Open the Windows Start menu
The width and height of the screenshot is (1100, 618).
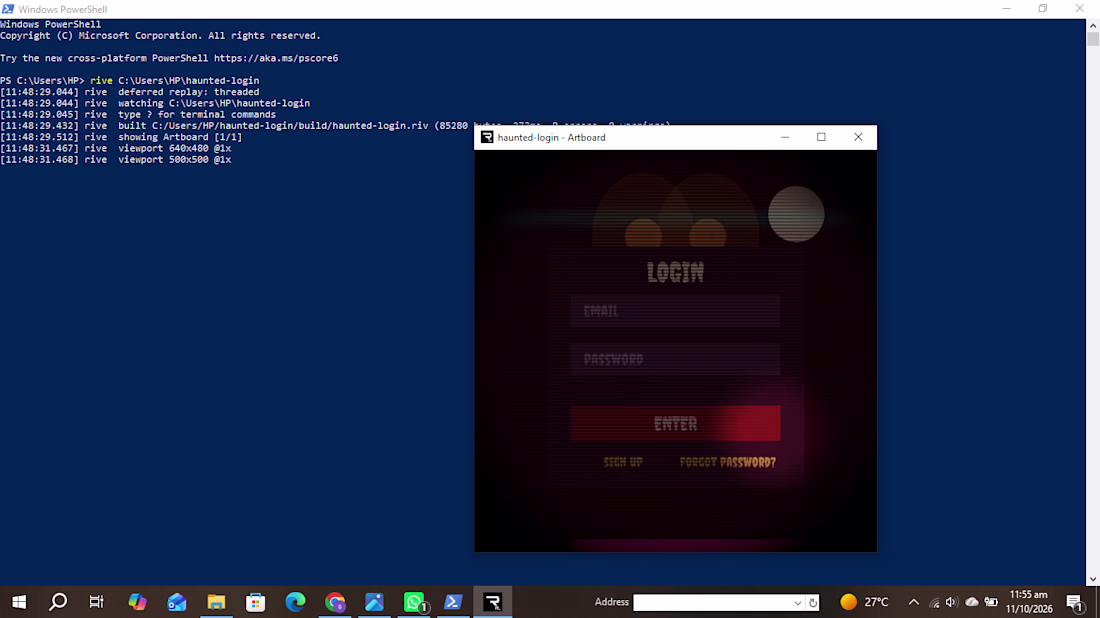tap(19, 602)
